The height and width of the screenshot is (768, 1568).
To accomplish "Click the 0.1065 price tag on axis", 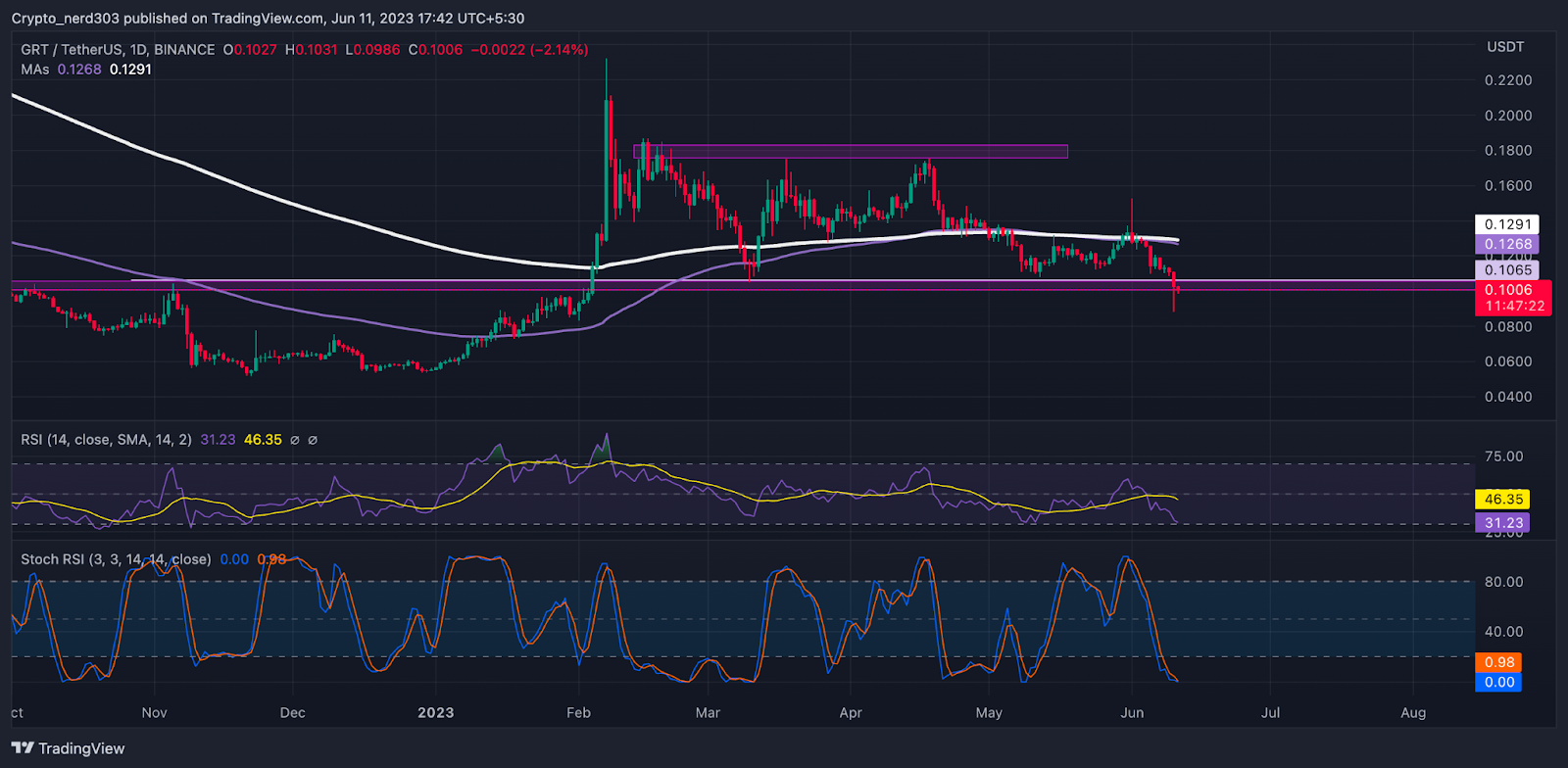I will point(1507,270).
